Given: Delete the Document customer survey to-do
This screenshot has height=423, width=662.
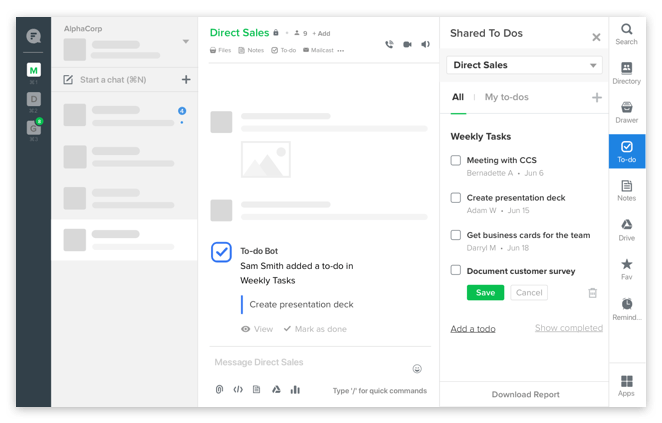Looking at the screenshot, I should [x=593, y=293].
